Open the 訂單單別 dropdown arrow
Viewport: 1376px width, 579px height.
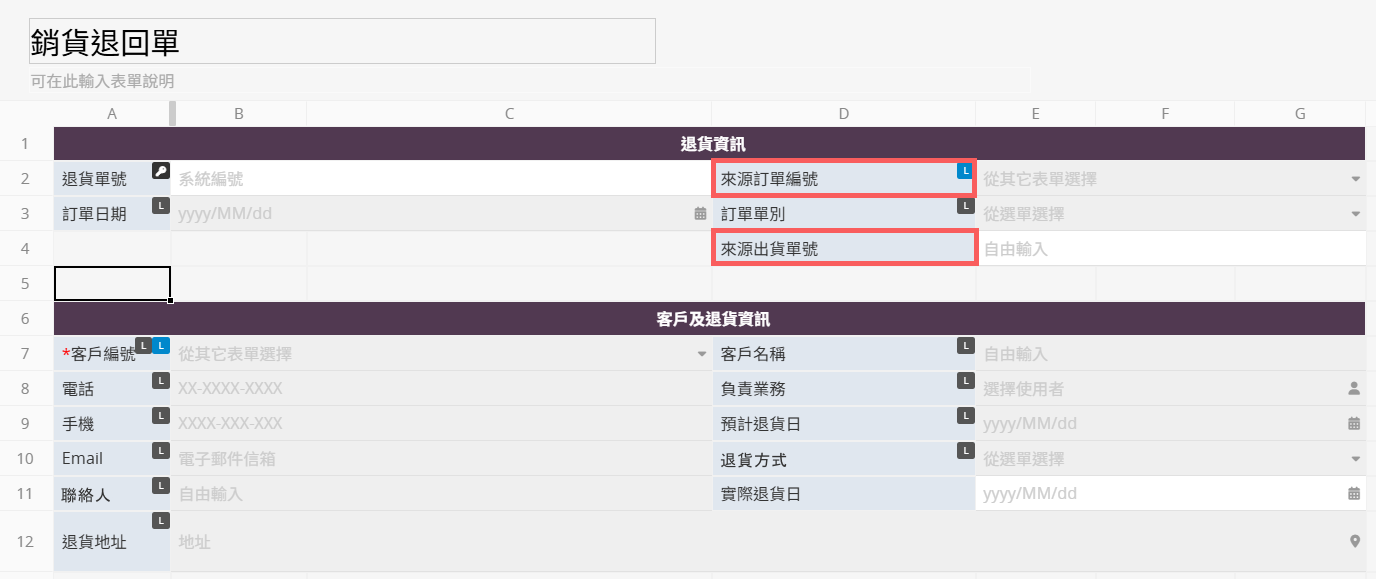pos(1356,214)
